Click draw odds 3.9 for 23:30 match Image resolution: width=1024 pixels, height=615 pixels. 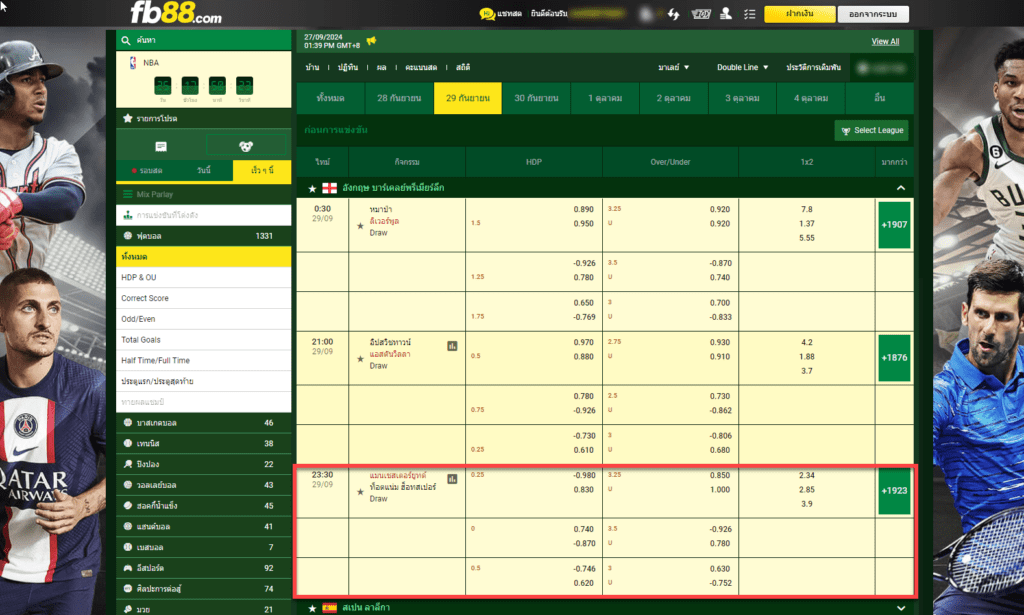(x=807, y=504)
